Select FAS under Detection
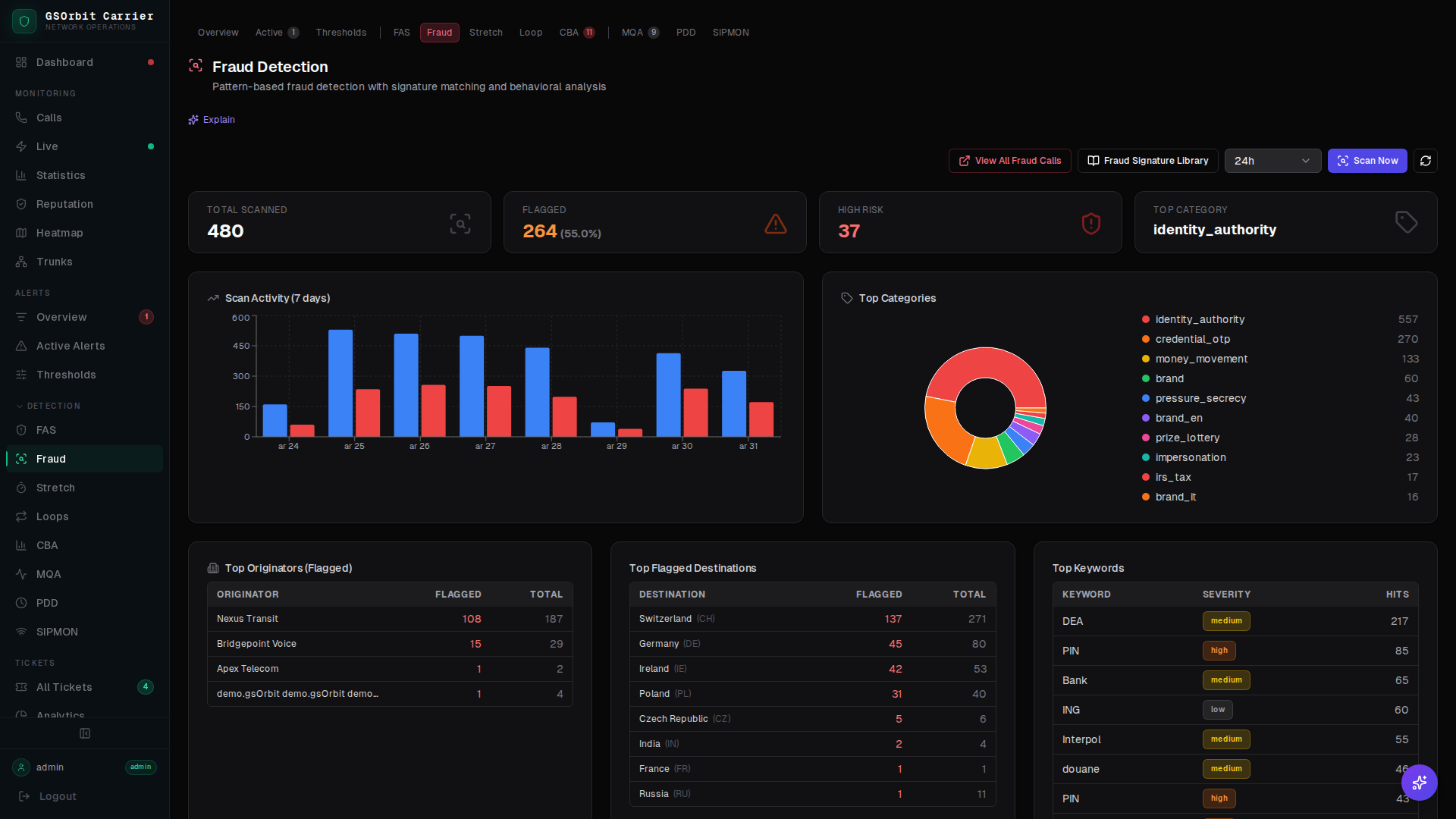Image resolution: width=1456 pixels, height=819 pixels. tap(46, 430)
